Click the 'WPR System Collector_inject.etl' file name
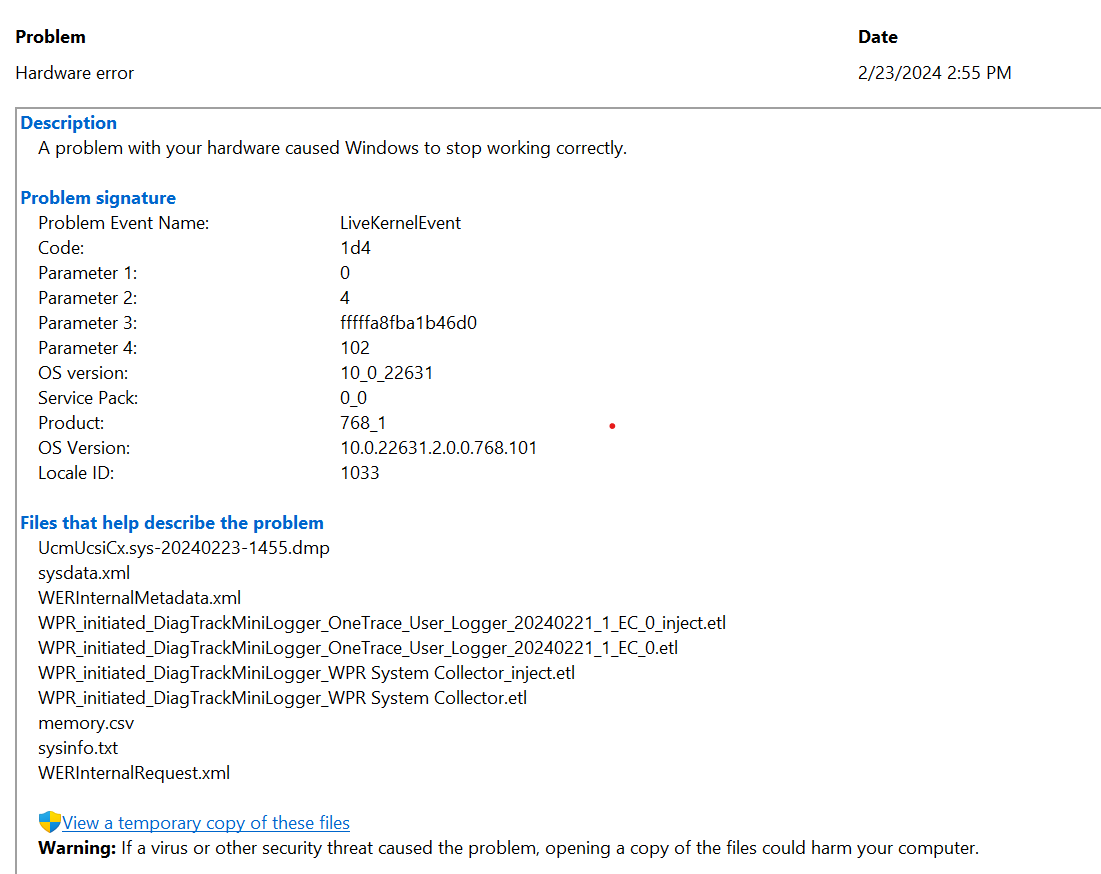The height and width of the screenshot is (874, 1101). pos(307,673)
